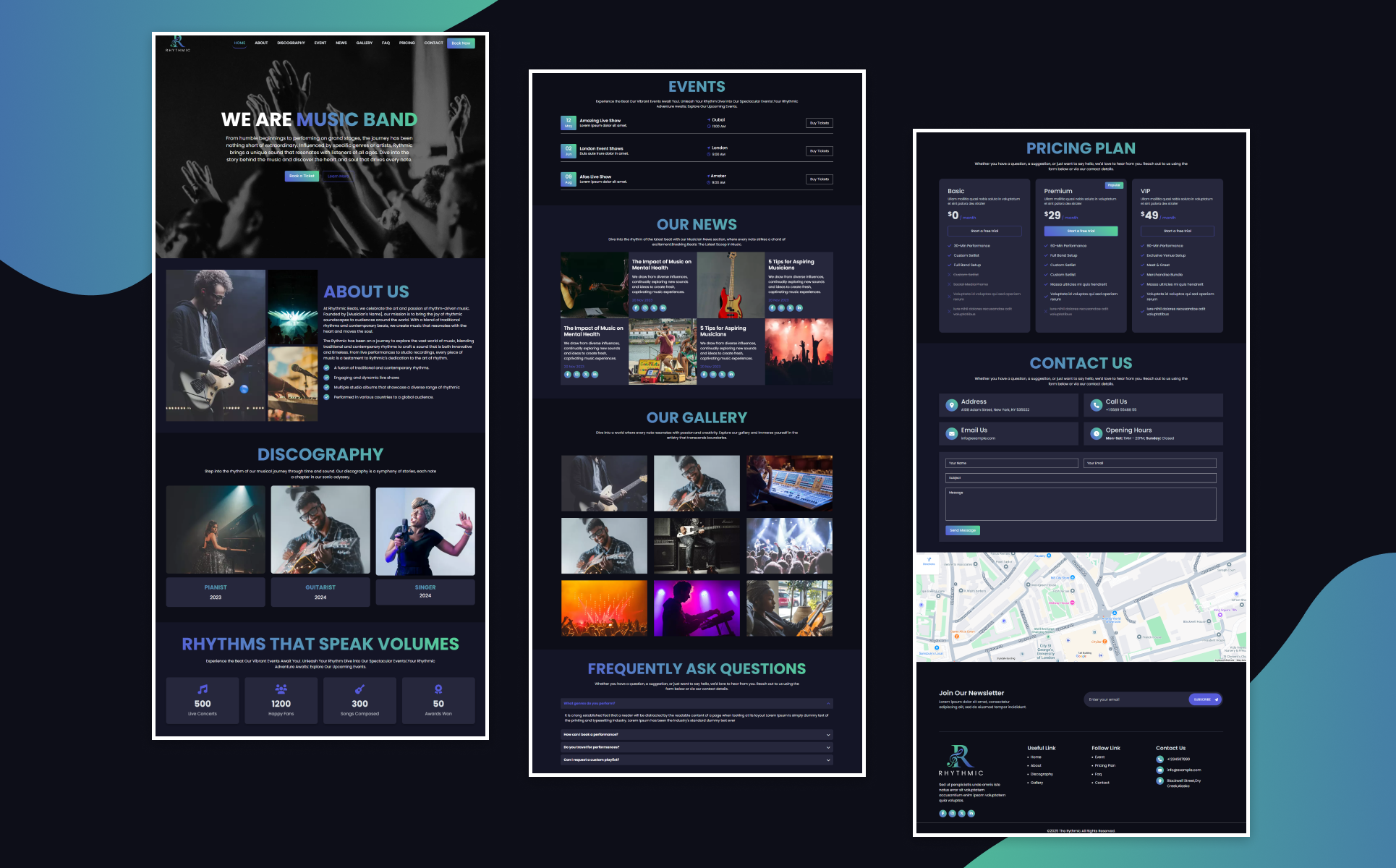
Task: Go to HOME in the navigation bar
Action: click(239, 43)
